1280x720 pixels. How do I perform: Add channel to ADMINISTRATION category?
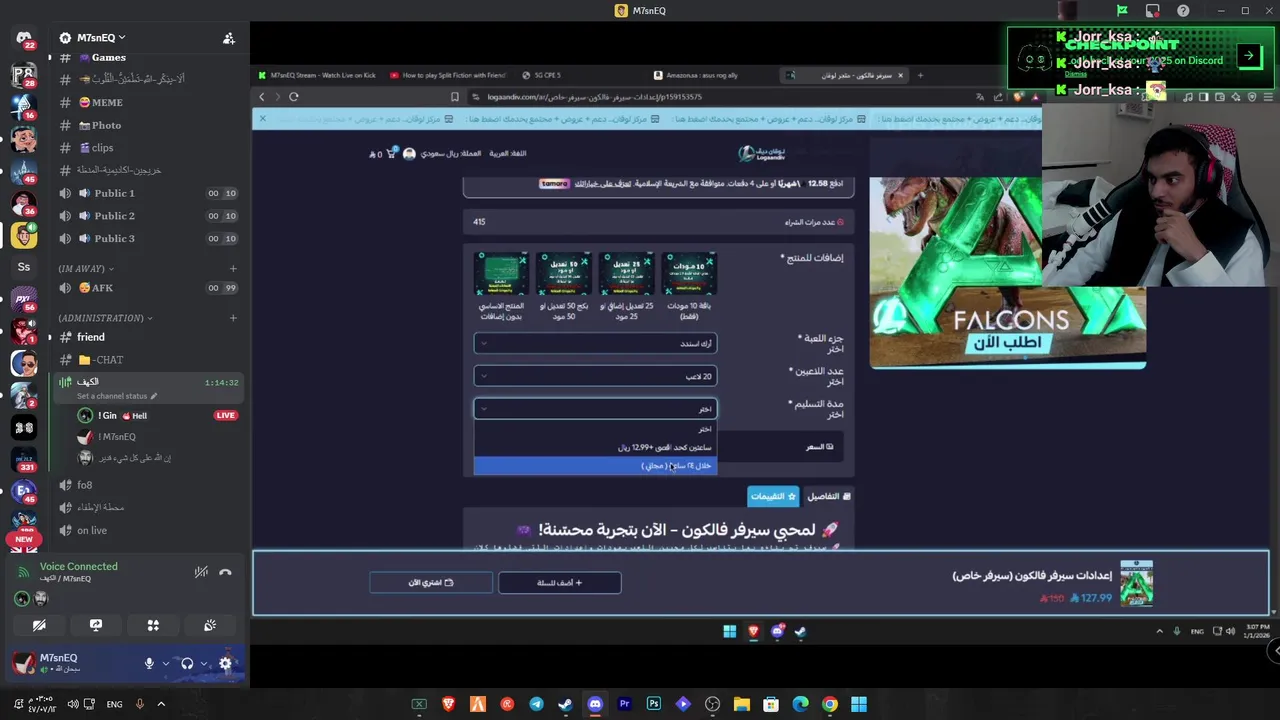tap(233, 318)
